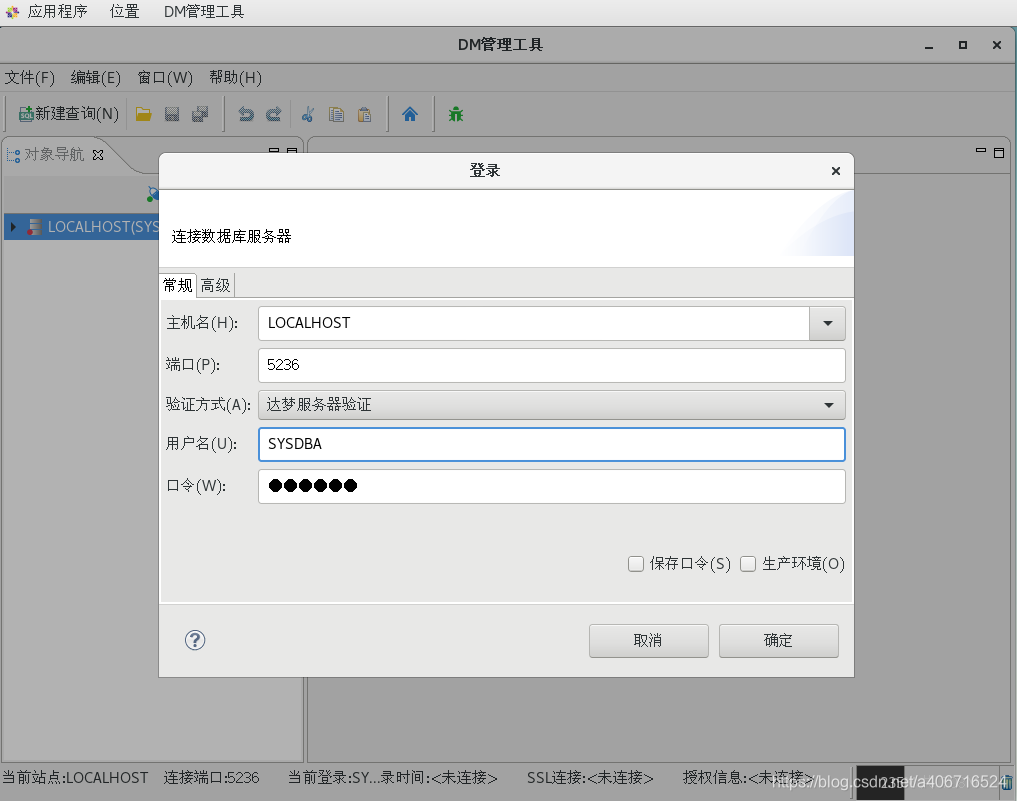
Task: Click the Save toolbar icon
Action: tap(171, 113)
